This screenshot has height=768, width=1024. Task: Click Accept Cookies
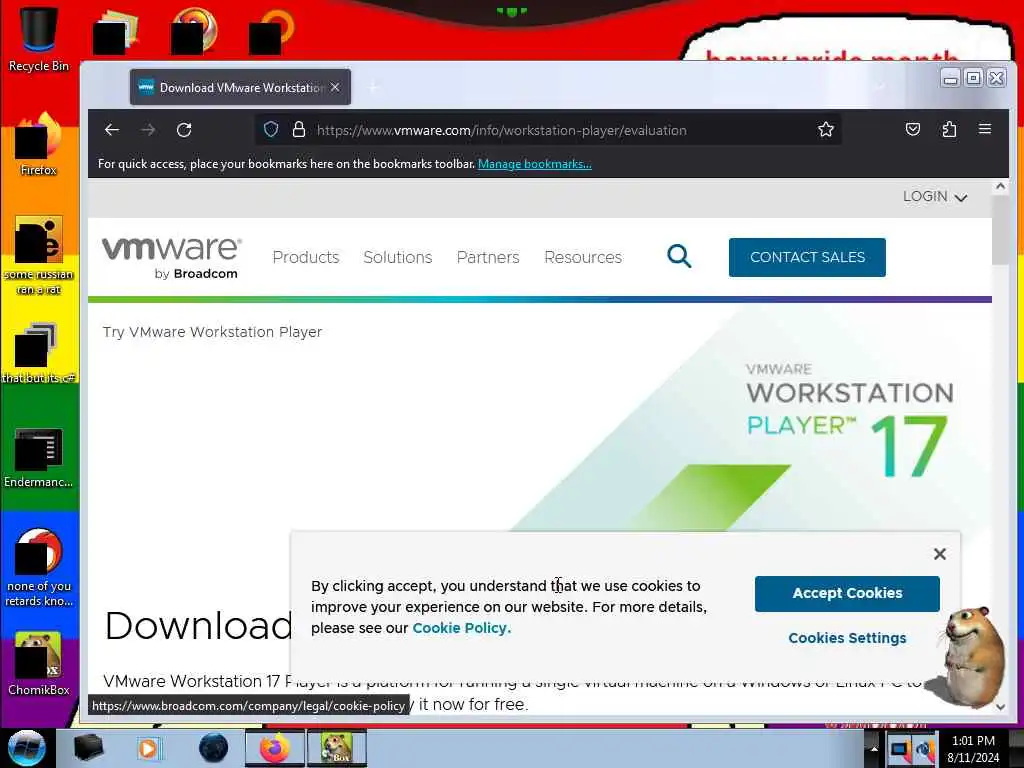coord(847,593)
